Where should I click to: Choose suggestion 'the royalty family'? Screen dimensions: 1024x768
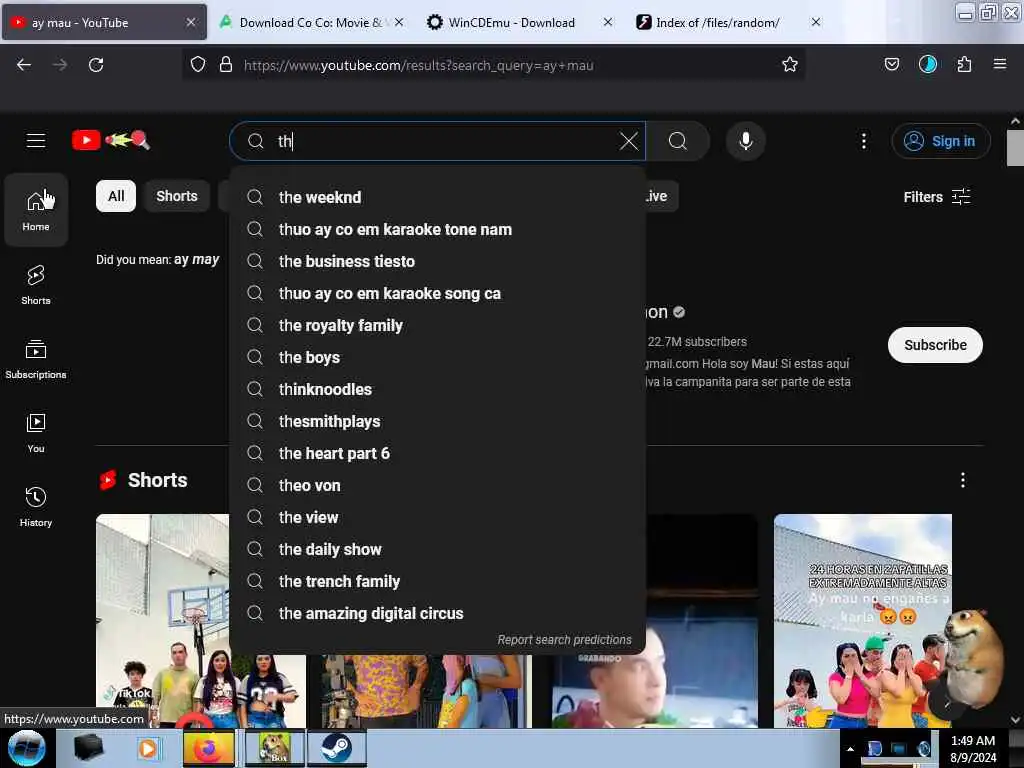[438, 325]
